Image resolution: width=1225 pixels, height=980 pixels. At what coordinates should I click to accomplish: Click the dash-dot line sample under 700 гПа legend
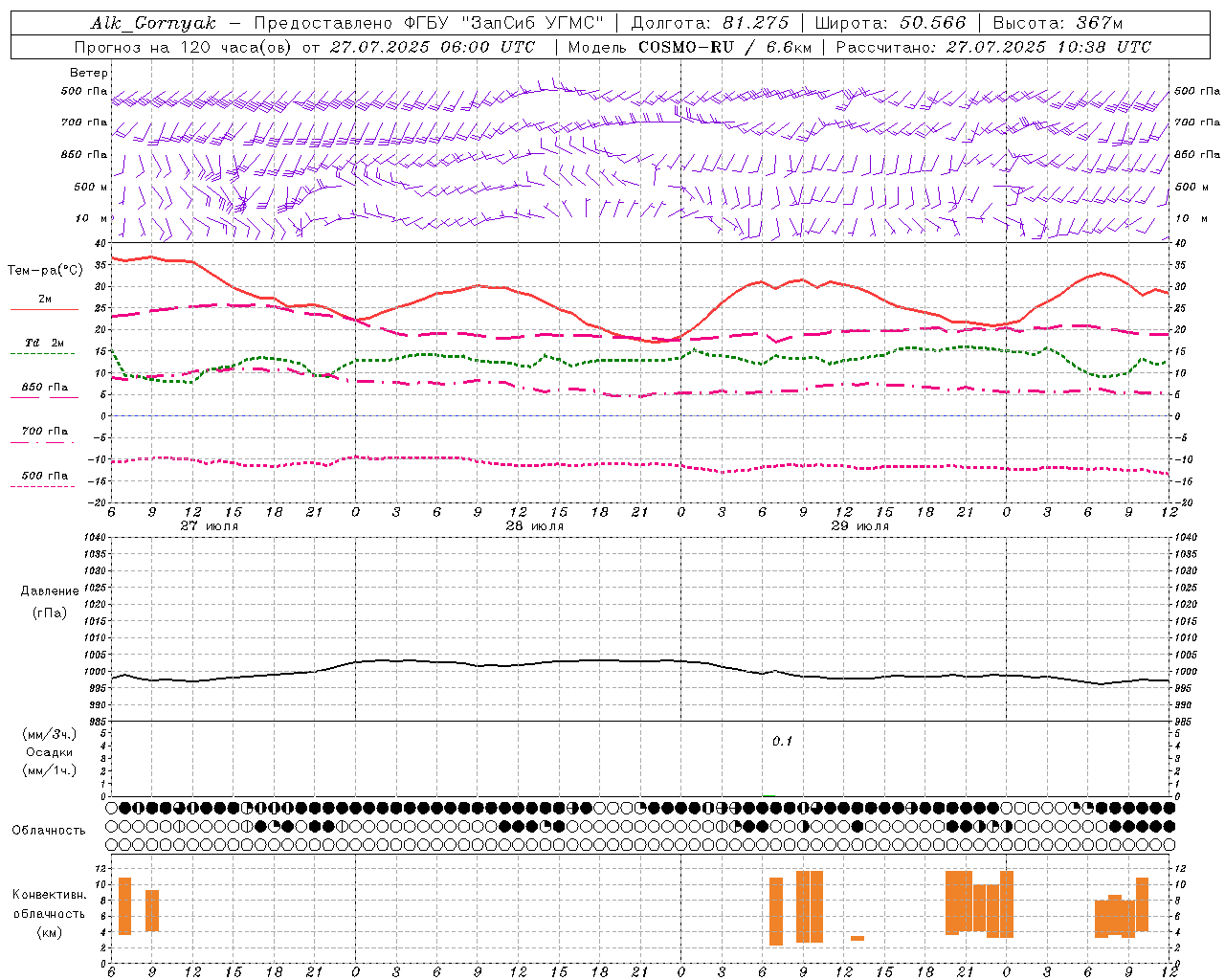[42, 443]
